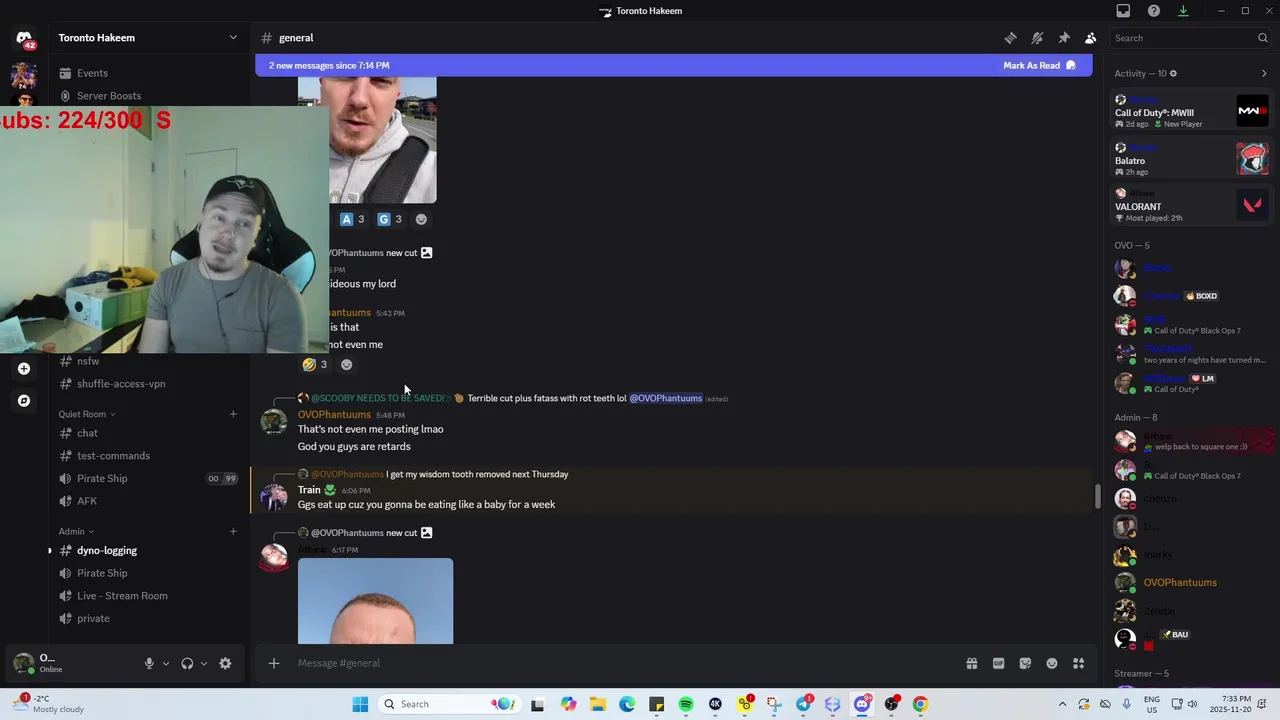The width and height of the screenshot is (1280, 720).
Task: Add reaction next to G reaction
Action: [421, 219]
